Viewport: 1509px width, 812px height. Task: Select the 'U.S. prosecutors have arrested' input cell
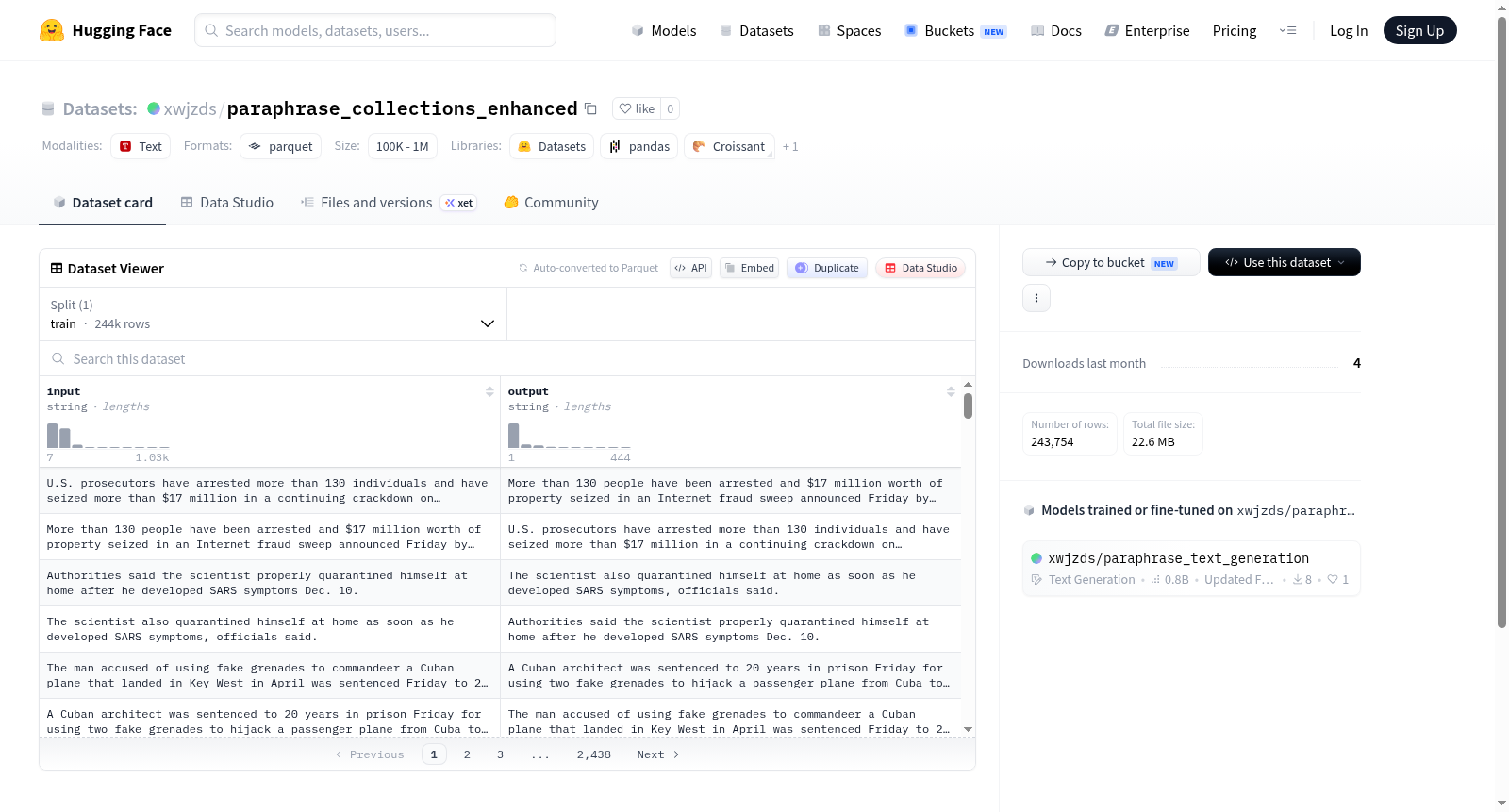tap(270, 490)
